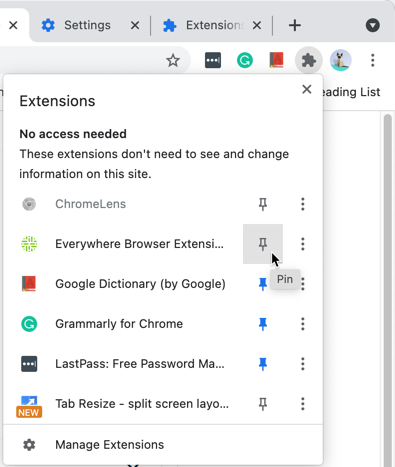The width and height of the screenshot is (395, 467).
Task: Open more options for ChromeLens
Action: pos(303,204)
